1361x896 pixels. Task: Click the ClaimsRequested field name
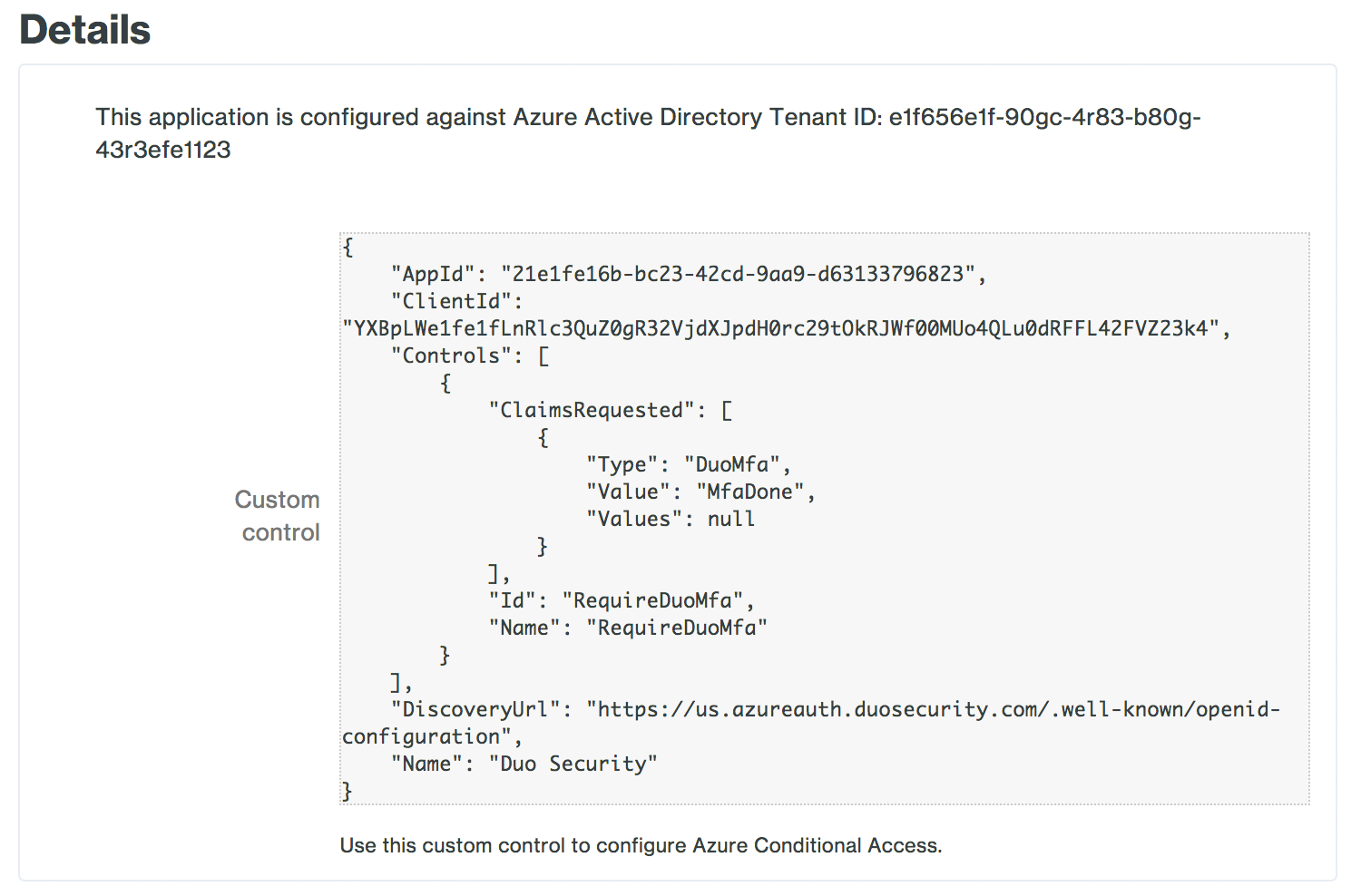594,410
